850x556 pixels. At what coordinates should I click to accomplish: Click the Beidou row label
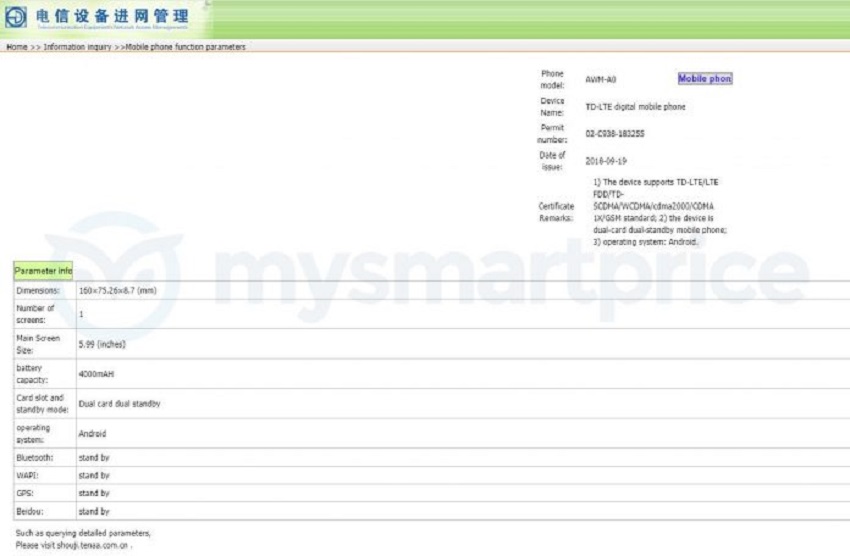coord(29,511)
